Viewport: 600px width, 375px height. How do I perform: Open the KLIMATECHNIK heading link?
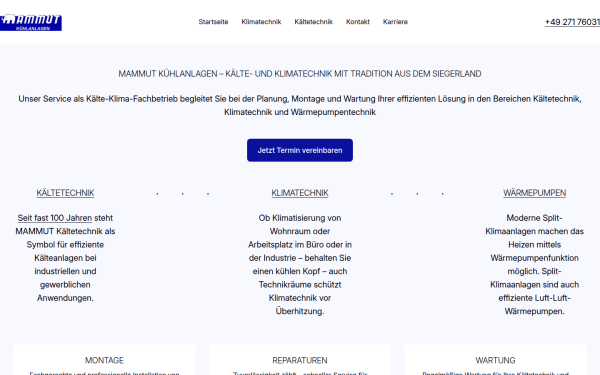click(300, 193)
